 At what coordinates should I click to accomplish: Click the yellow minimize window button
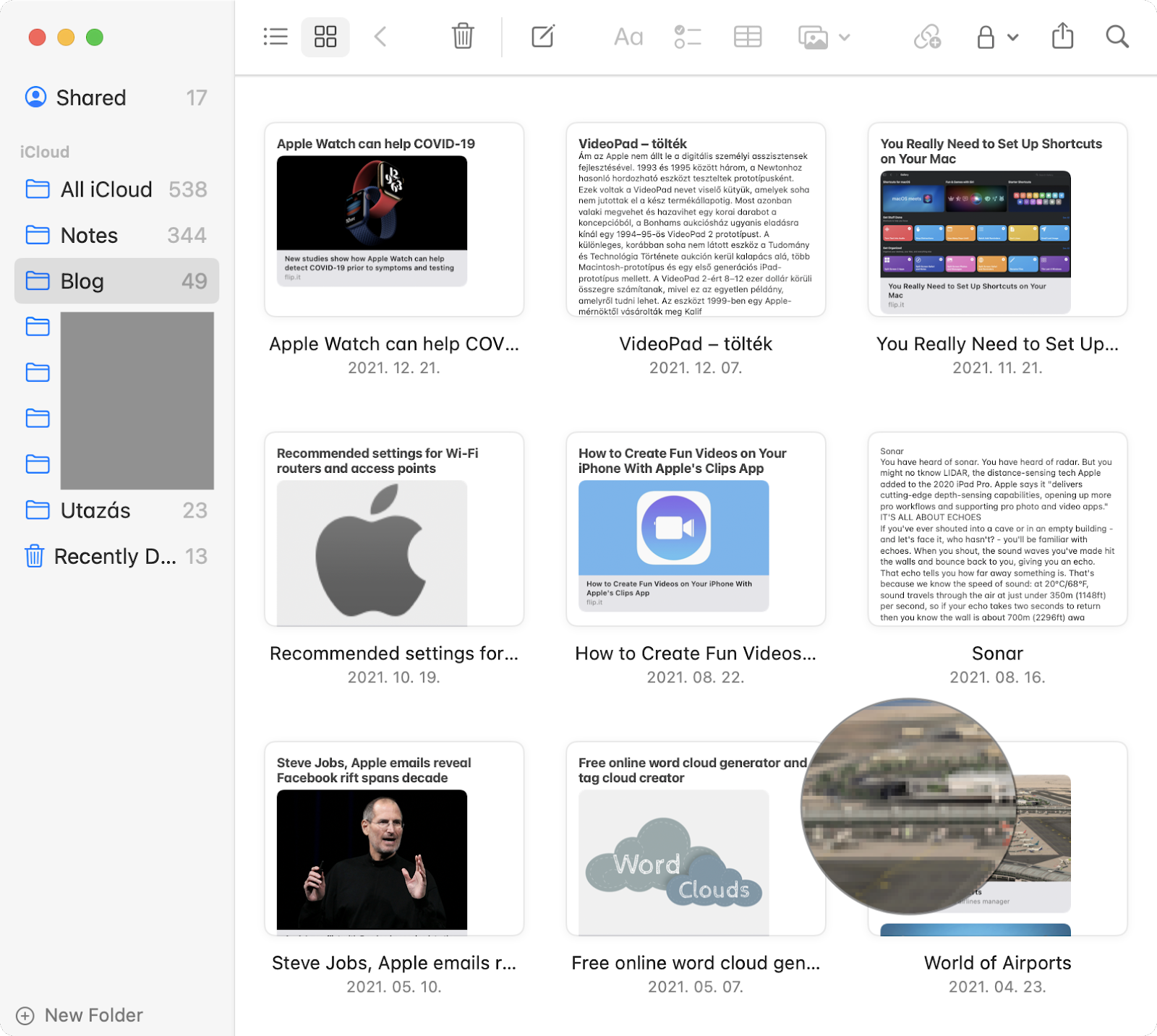click(66, 37)
